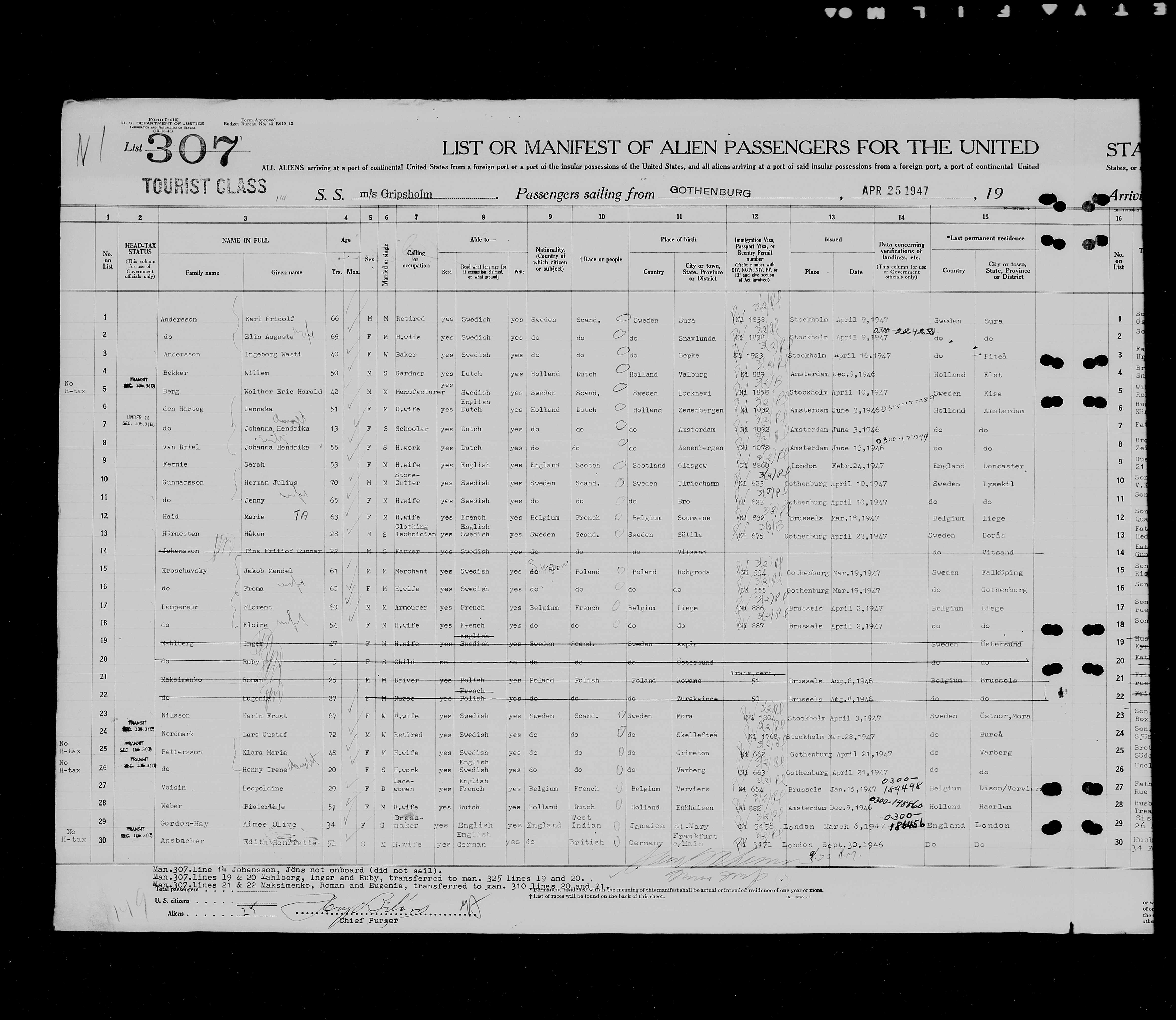Click the given name Jenneka

[x=258, y=409]
